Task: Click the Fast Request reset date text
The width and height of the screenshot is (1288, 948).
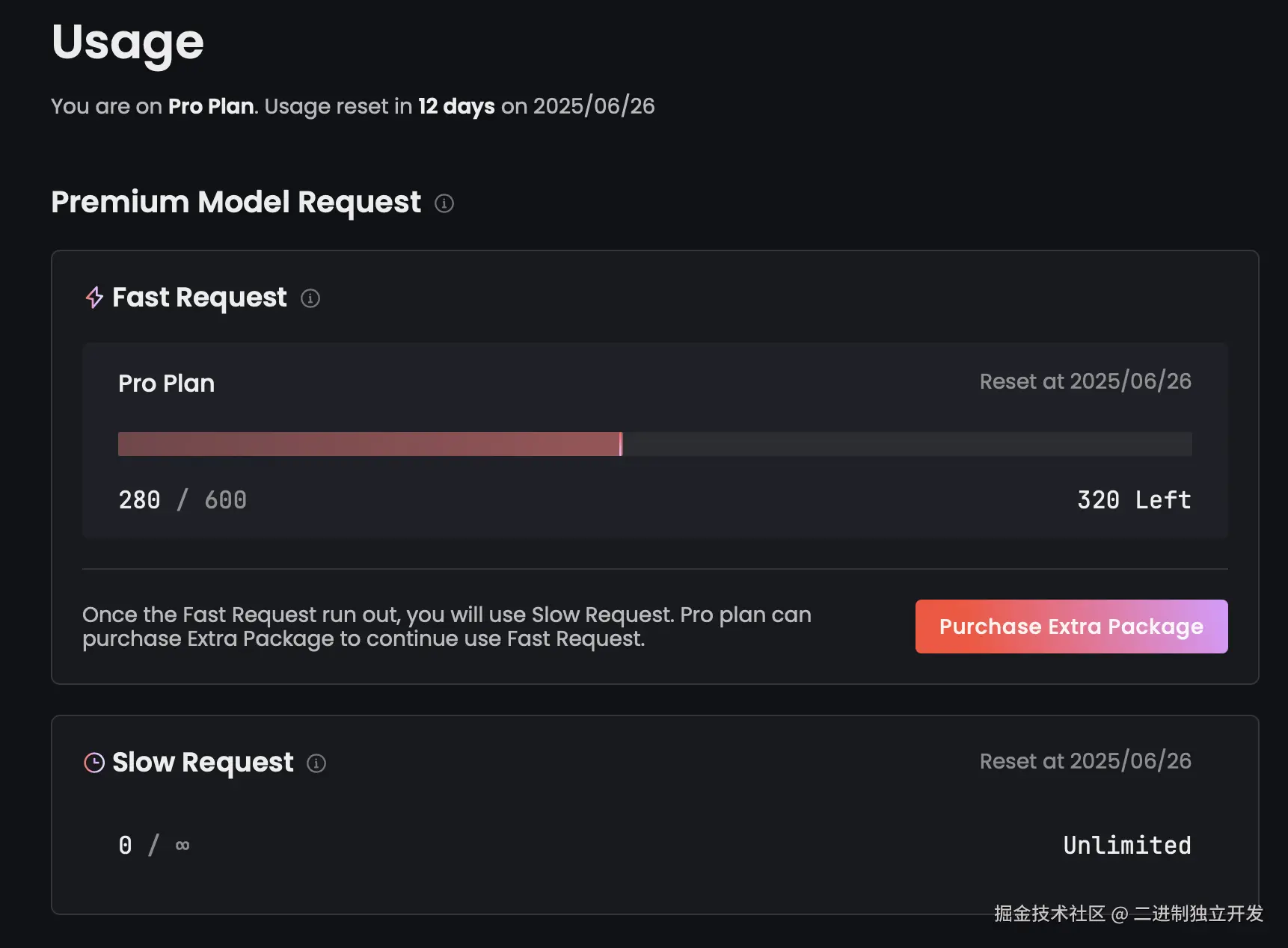Action: pyautogui.click(x=1085, y=381)
